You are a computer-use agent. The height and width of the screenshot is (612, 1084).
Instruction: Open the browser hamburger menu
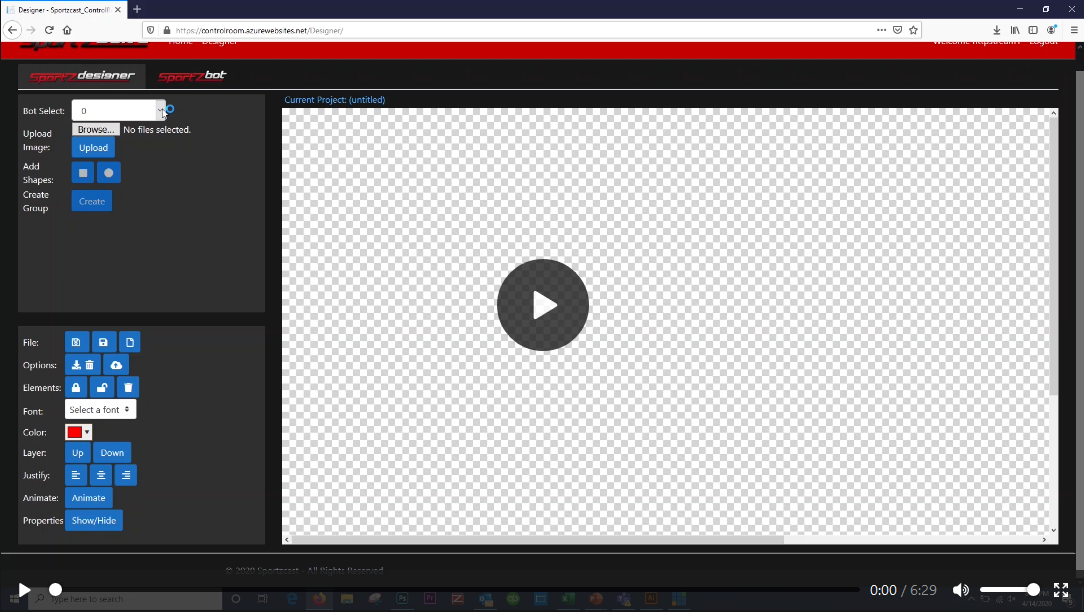pos(1074,30)
